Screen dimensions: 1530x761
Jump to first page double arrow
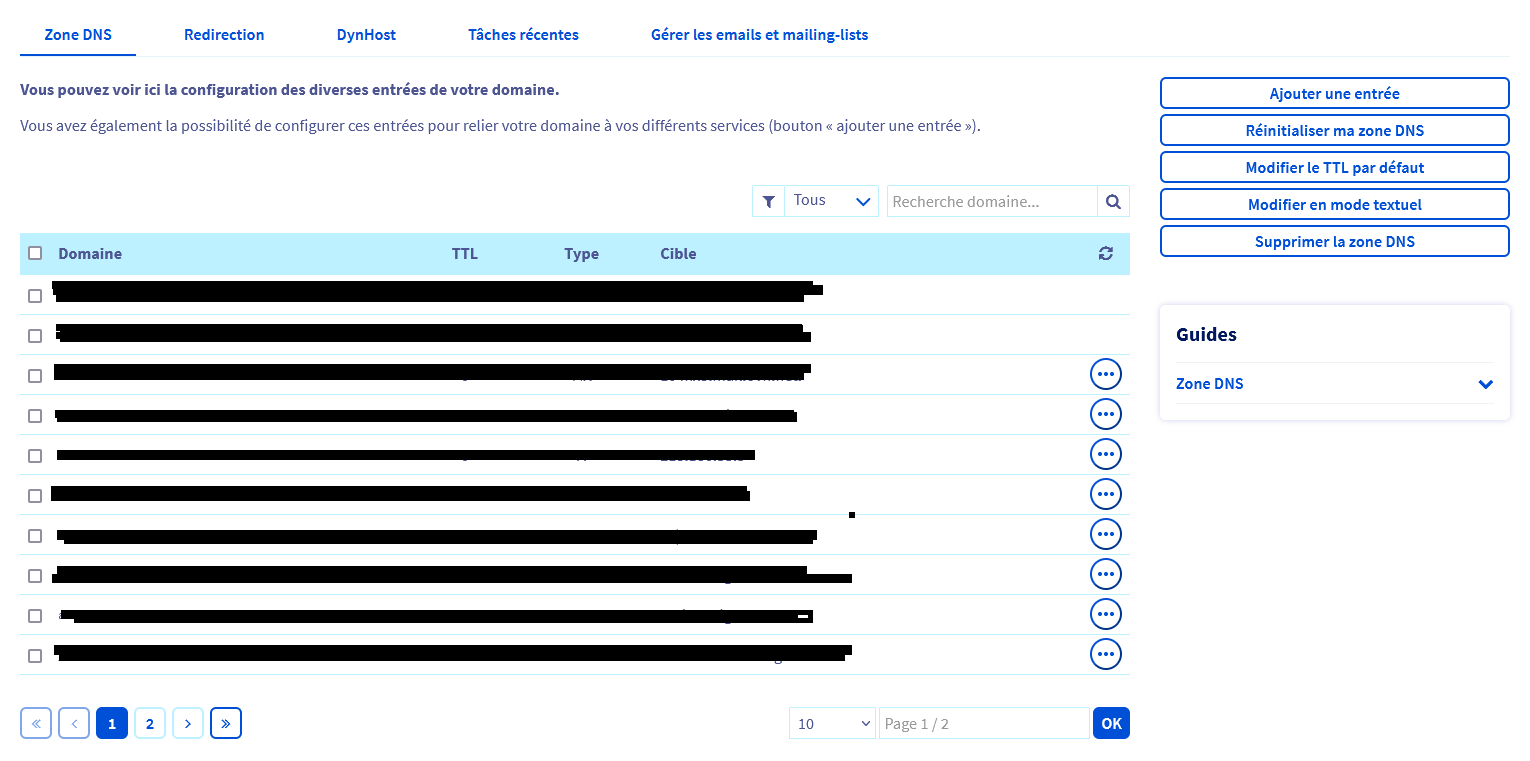point(36,723)
